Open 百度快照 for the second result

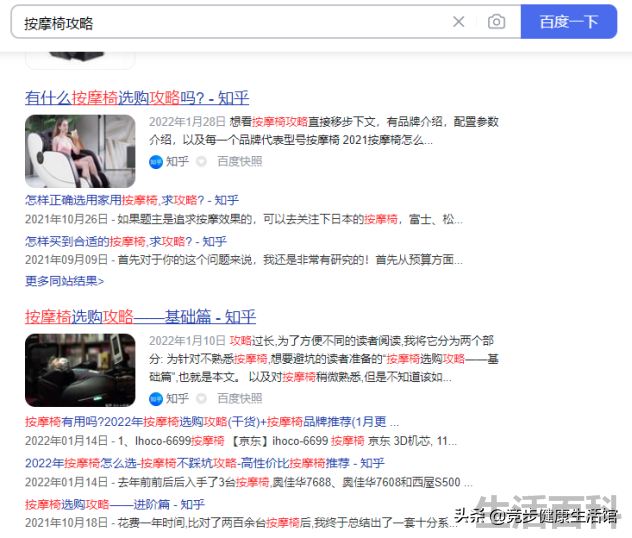[x=240, y=399]
